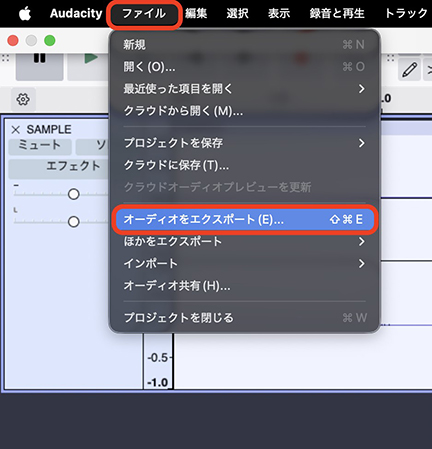Click the -0.5 vertical scale label
This screenshot has width=432, height=449.
click(158, 358)
